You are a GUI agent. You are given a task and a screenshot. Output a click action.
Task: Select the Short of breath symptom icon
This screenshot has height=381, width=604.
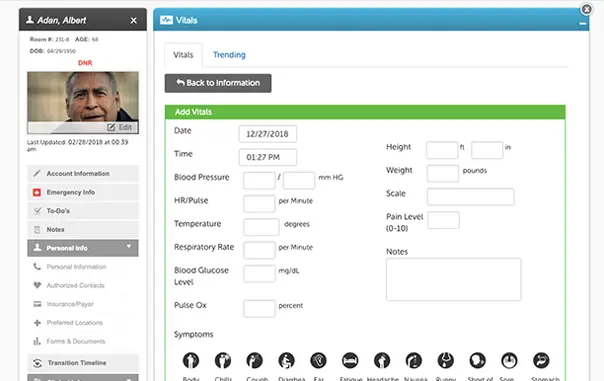[x=477, y=361]
